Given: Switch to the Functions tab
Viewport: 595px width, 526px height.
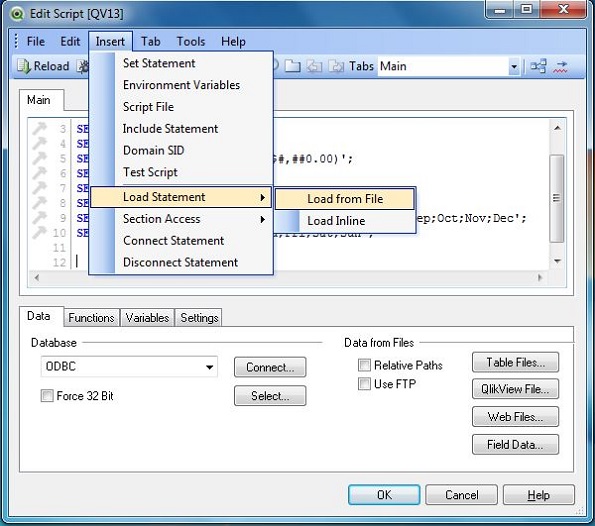Looking at the screenshot, I should tap(91, 318).
